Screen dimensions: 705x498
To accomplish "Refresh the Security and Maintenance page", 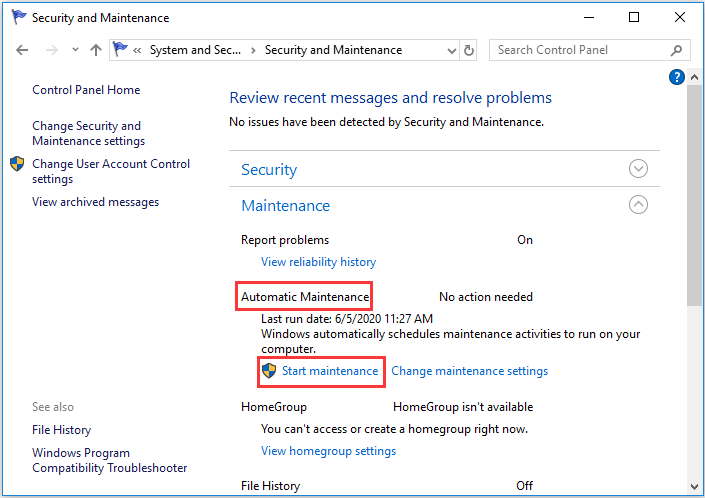I will [469, 50].
